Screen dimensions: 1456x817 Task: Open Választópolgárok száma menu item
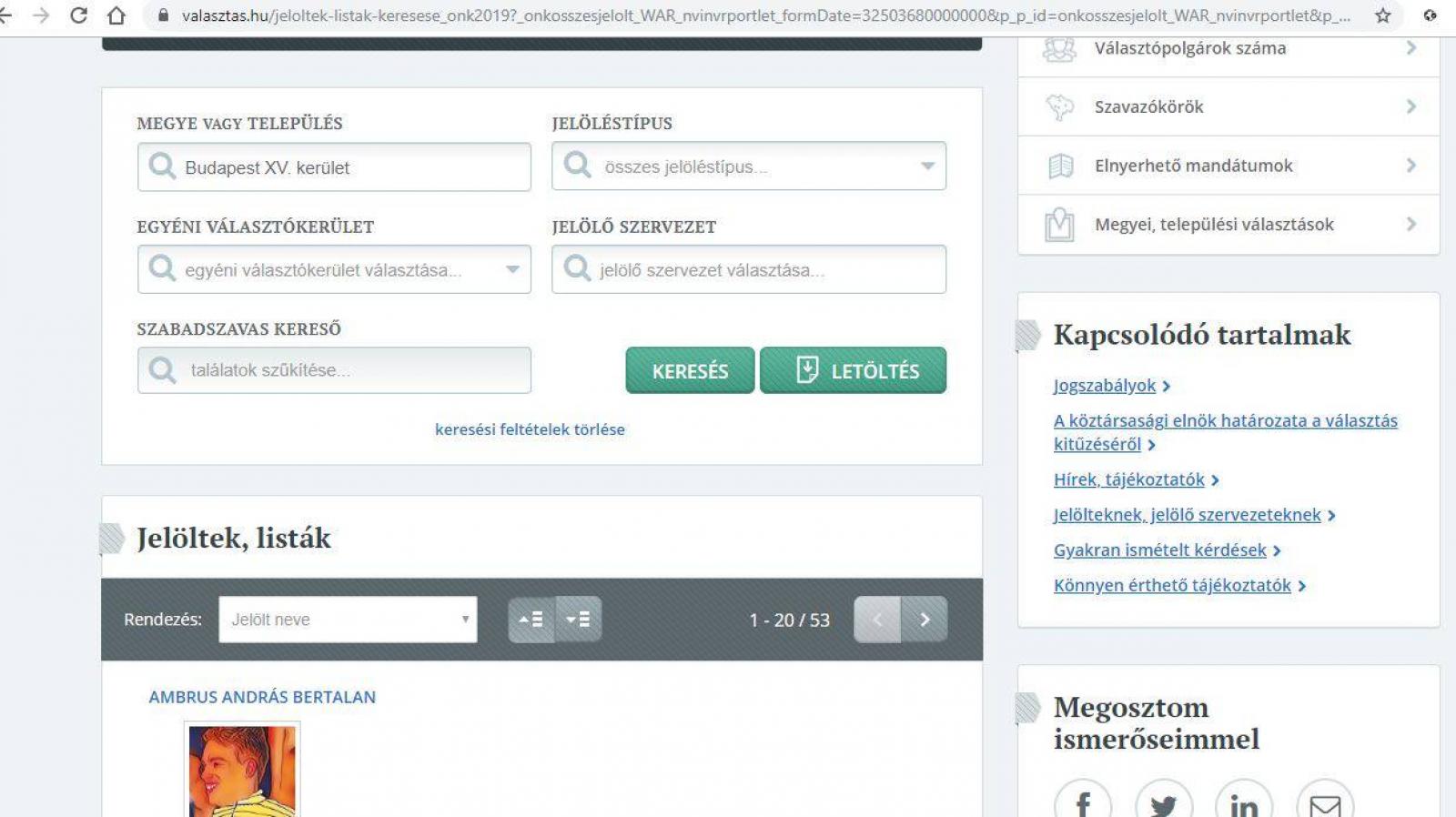coord(1228,48)
